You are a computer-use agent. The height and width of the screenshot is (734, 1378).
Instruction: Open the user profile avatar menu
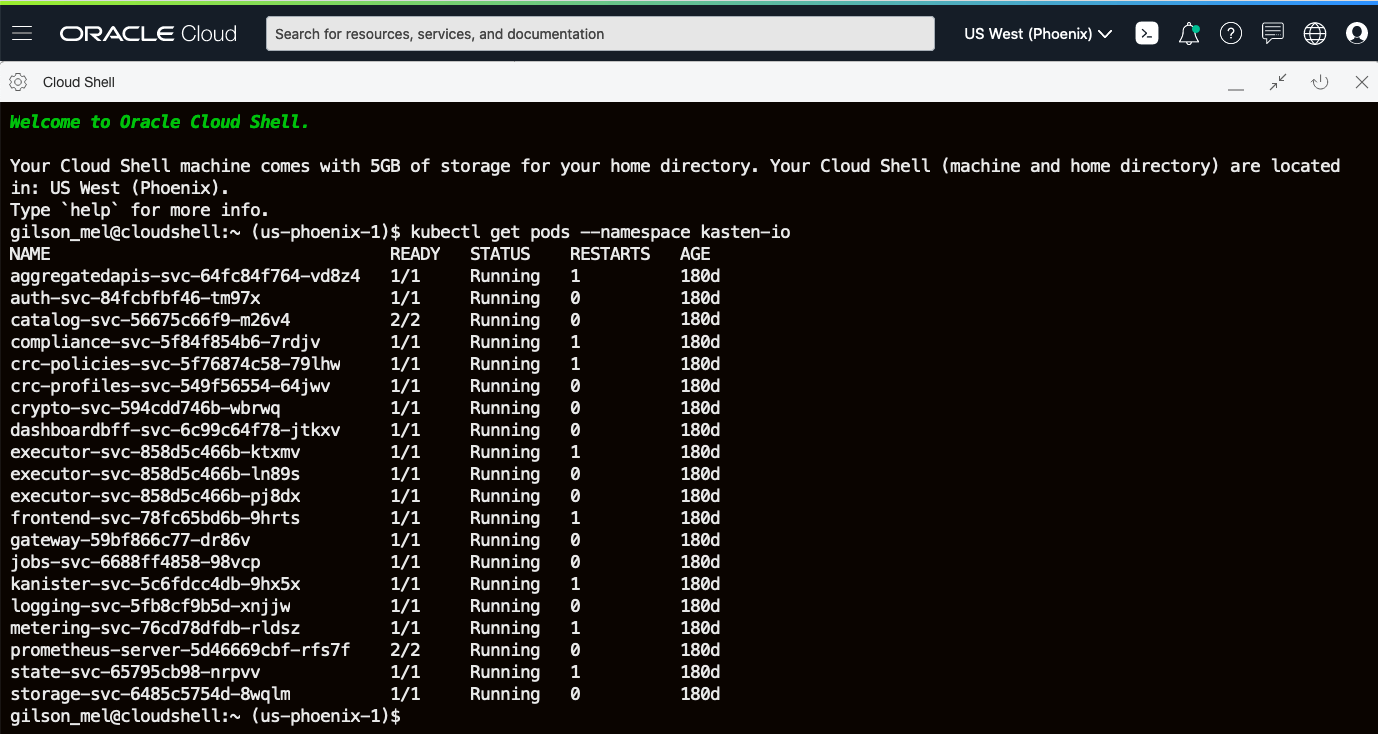coord(1356,33)
